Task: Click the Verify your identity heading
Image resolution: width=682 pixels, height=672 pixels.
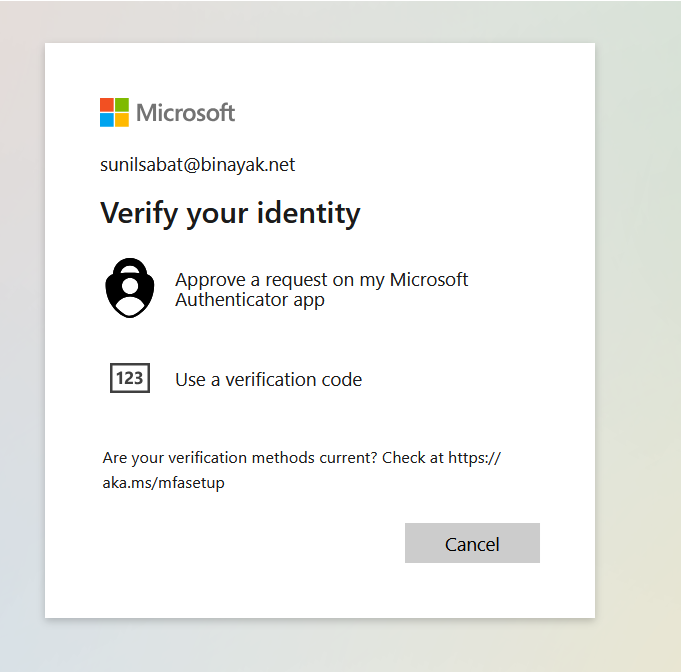Action: point(230,214)
